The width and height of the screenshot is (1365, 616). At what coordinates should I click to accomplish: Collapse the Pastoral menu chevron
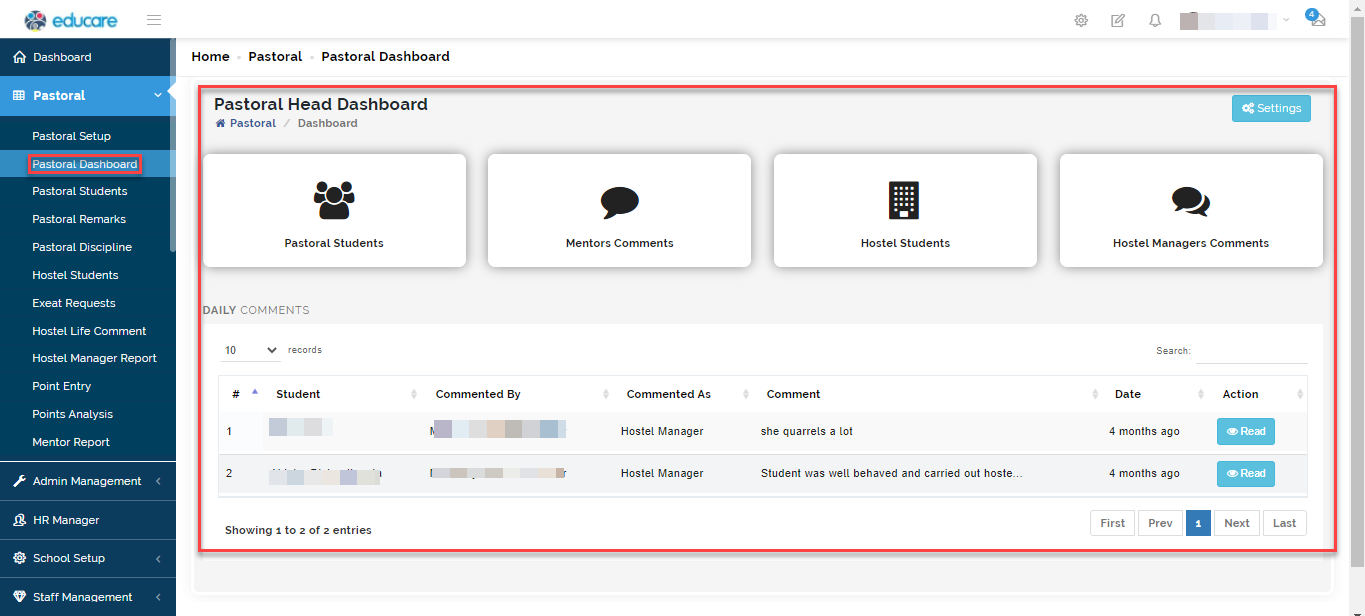157,95
